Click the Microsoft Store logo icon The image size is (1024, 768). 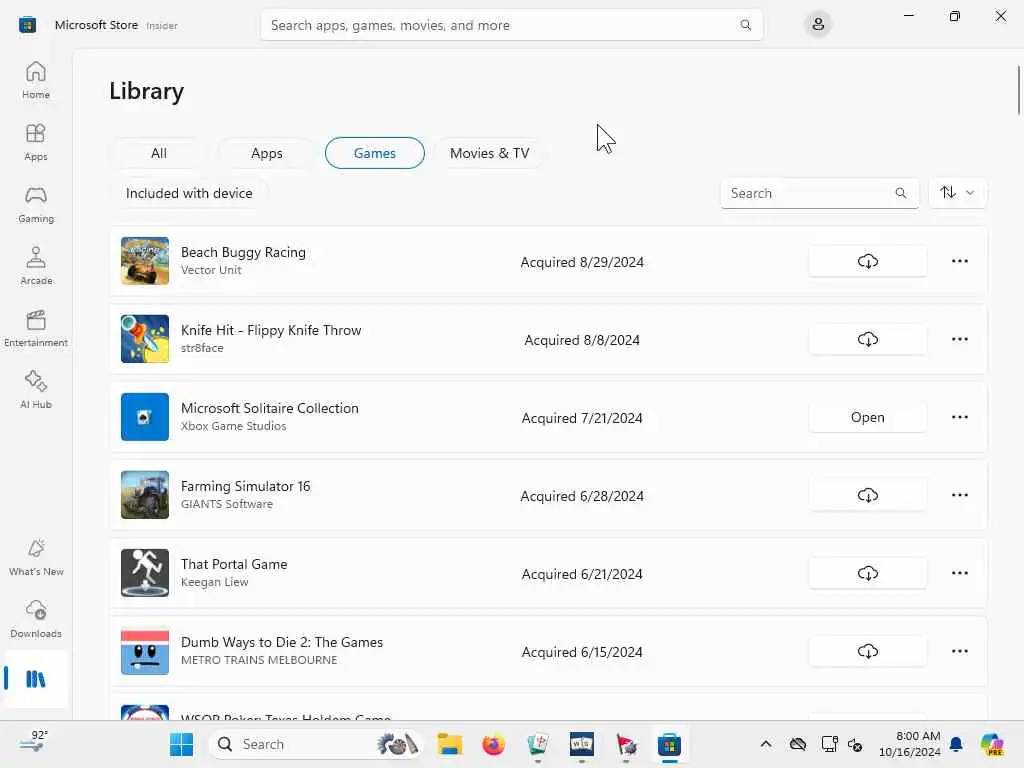pyautogui.click(x=27, y=25)
